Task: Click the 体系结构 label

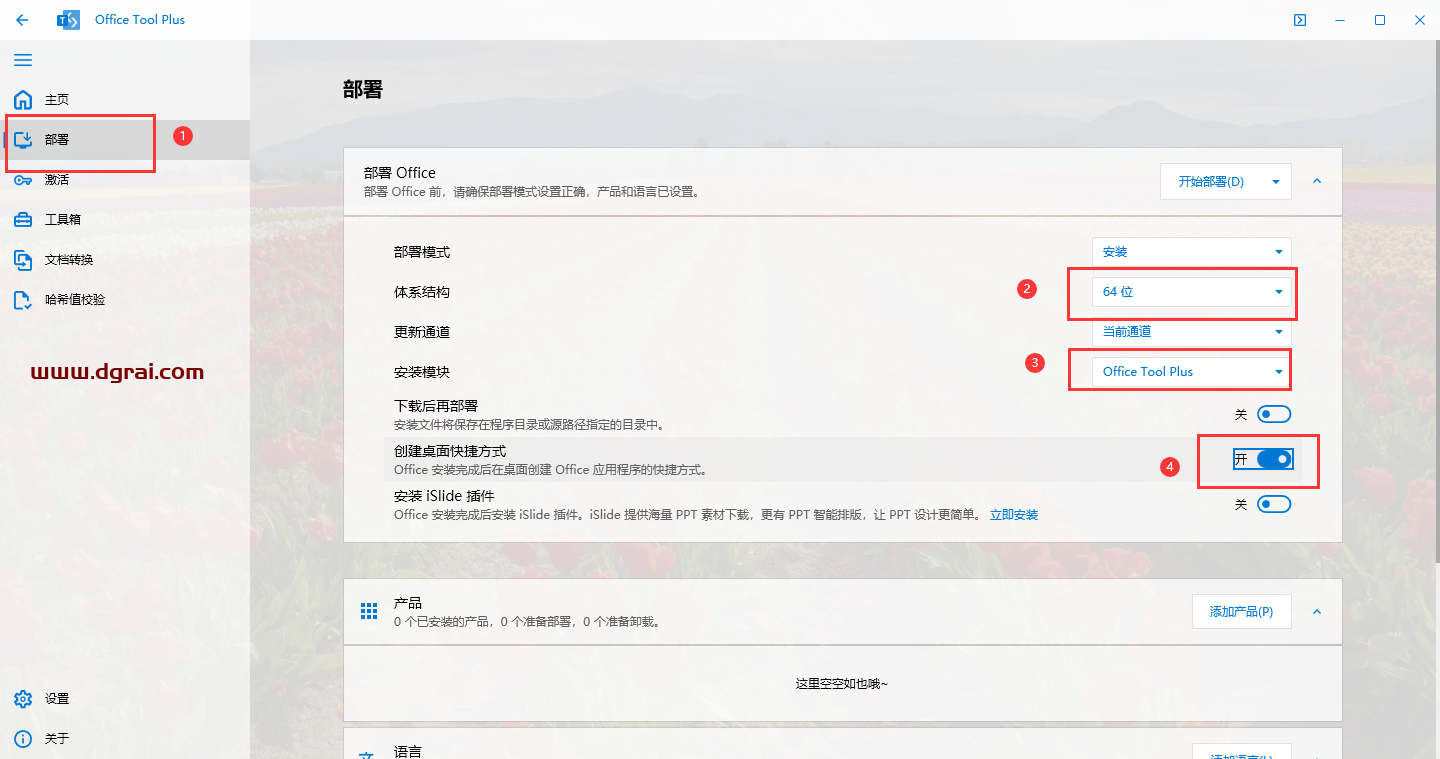Action: coord(422,292)
